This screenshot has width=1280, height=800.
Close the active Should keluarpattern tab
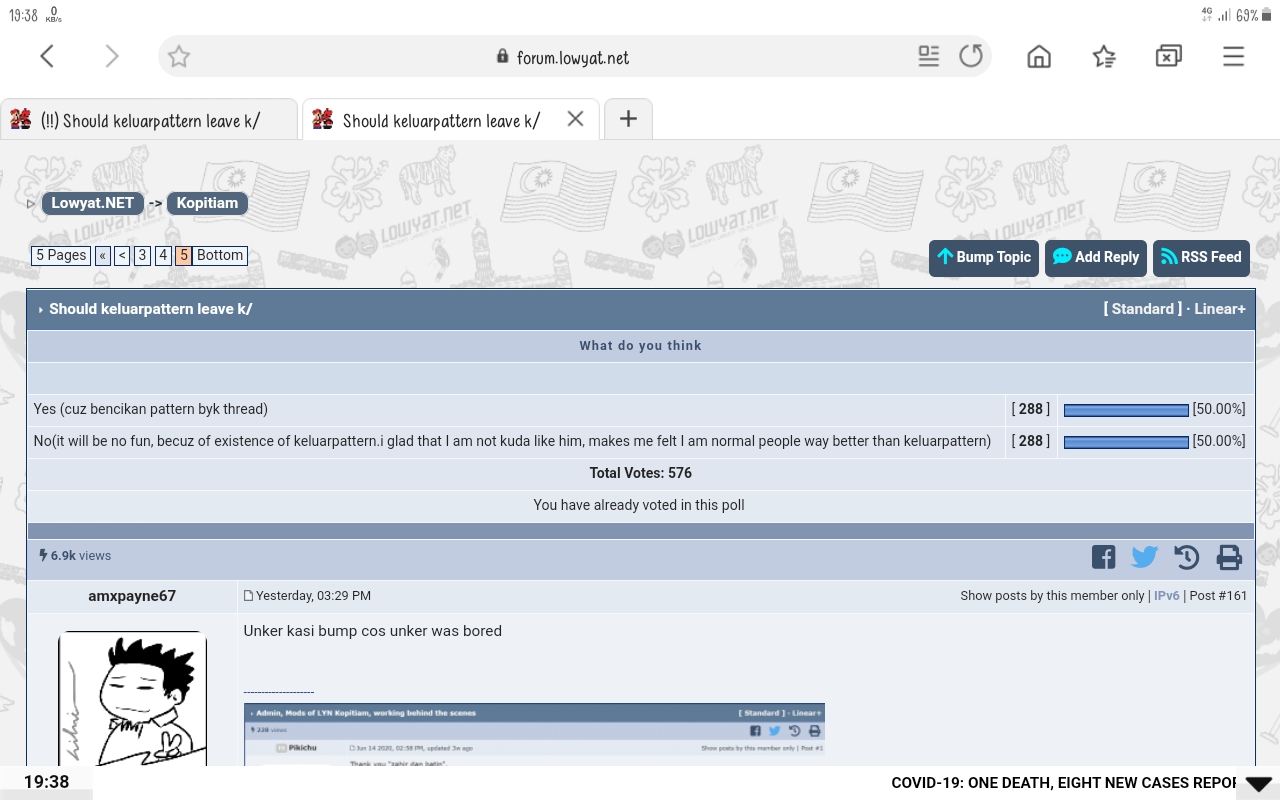[575, 119]
